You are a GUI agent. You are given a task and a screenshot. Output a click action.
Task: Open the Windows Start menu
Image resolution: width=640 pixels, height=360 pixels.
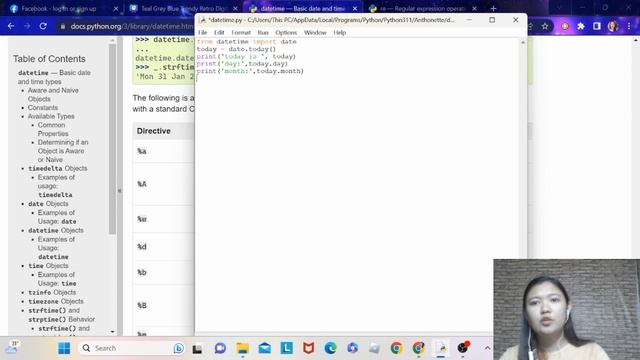(x=64, y=348)
